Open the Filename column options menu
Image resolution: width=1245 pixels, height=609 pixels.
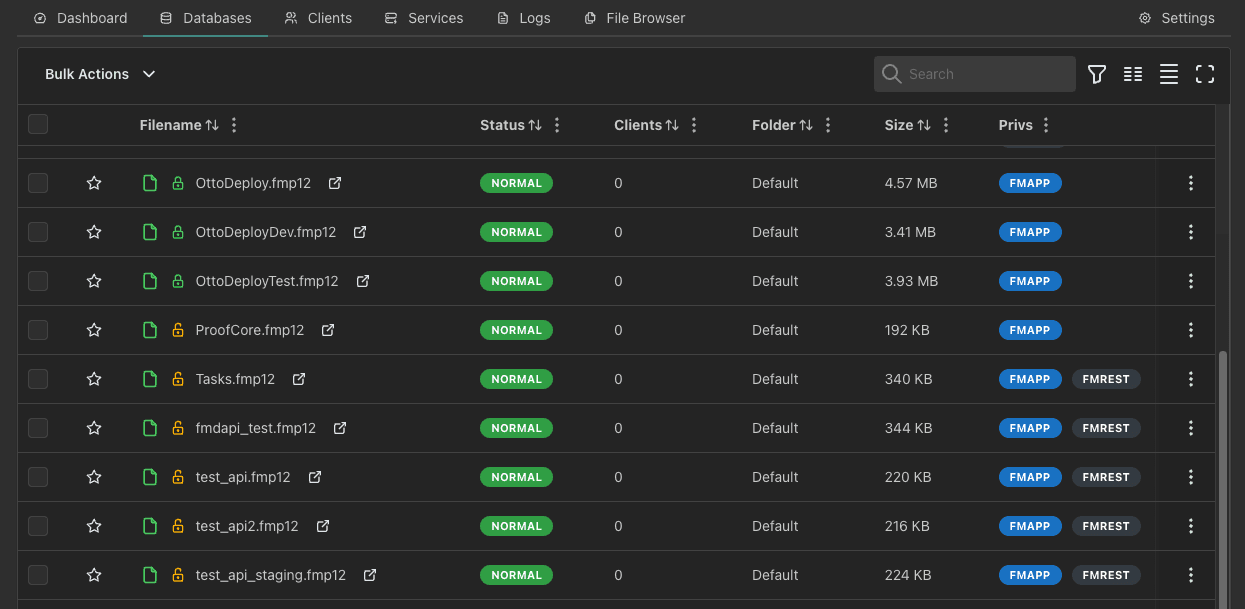click(x=234, y=125)
